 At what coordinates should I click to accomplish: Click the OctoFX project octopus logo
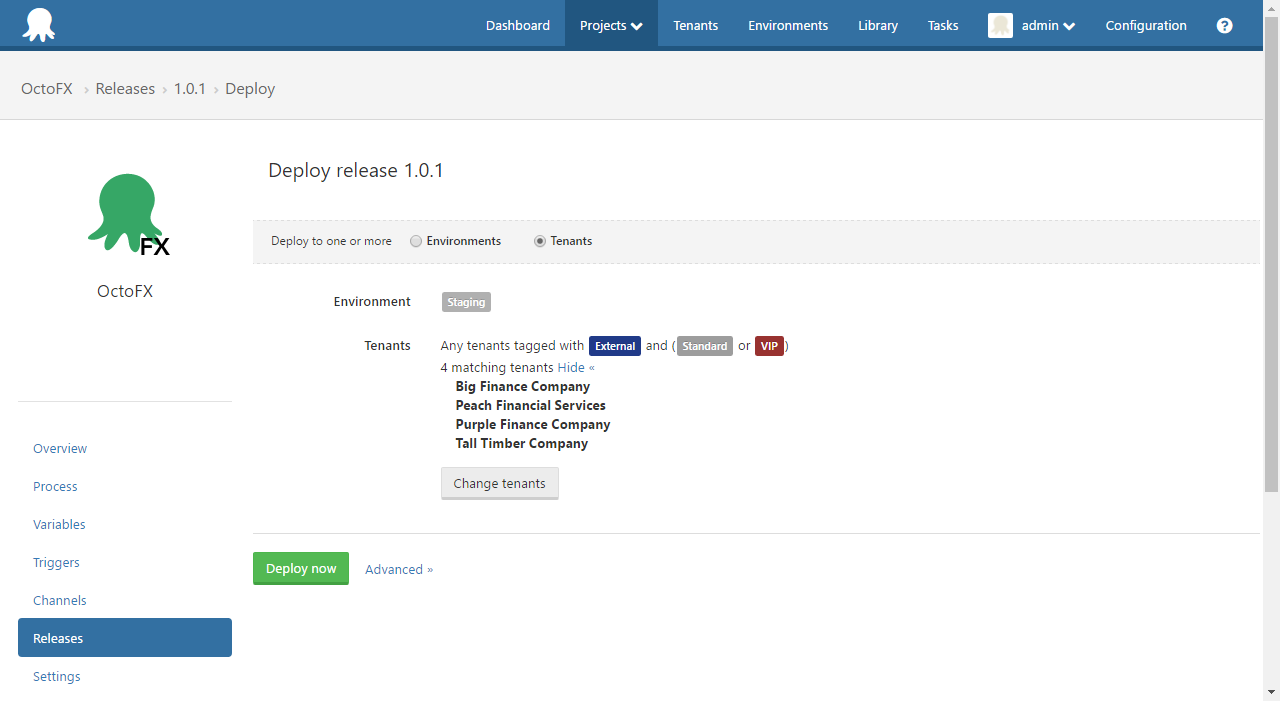125,212
